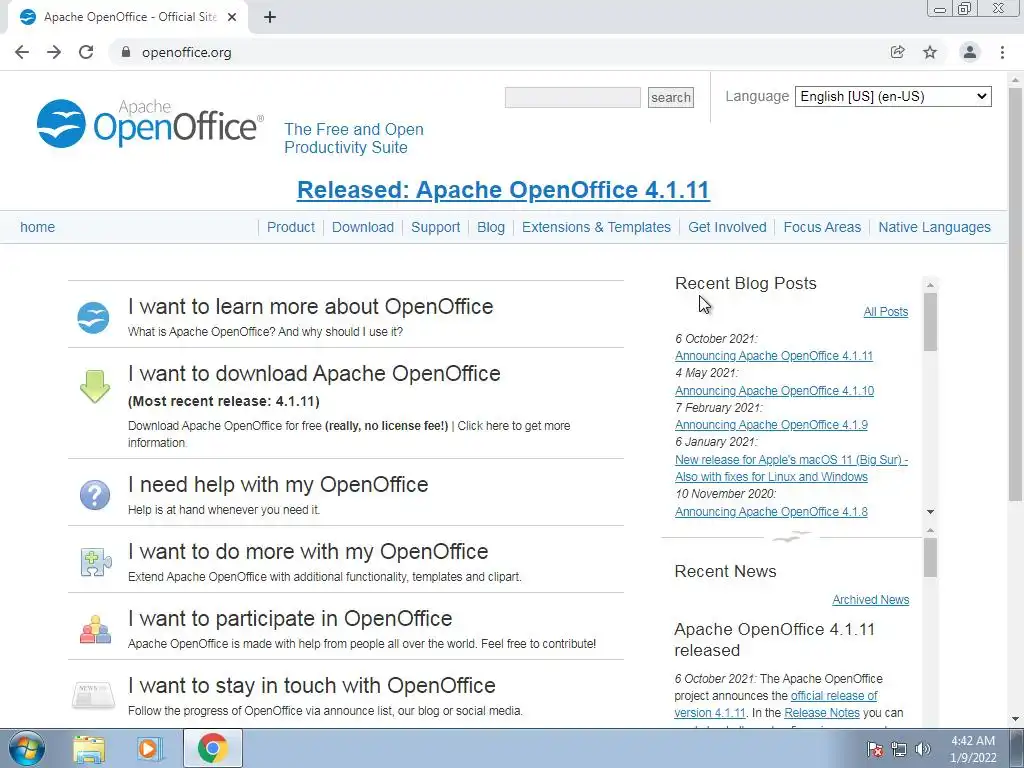1024x768 pixels.
Task: Open the Blog menu item
Action: 490,227
